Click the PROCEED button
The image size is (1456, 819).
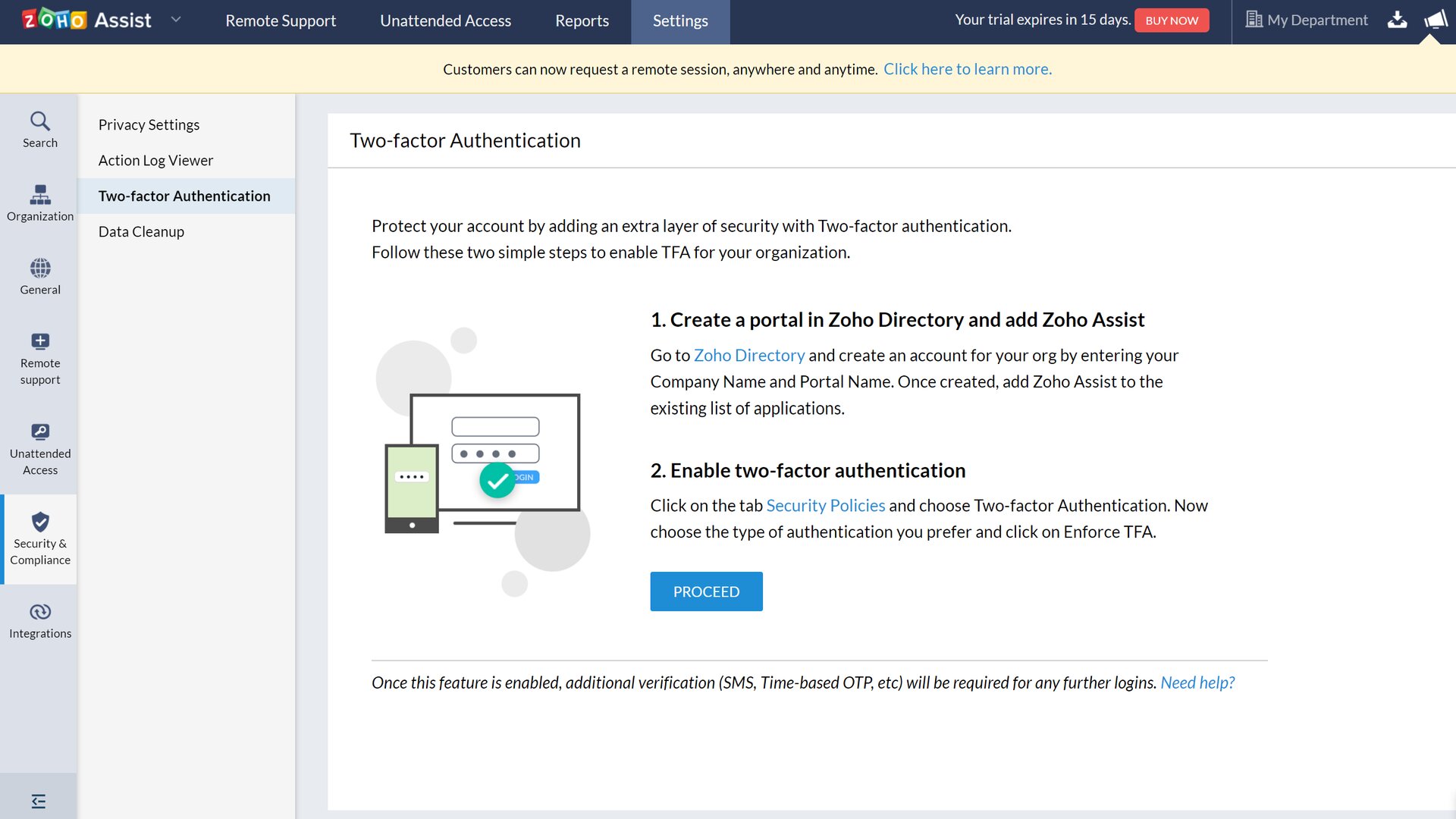coord(706,591)
